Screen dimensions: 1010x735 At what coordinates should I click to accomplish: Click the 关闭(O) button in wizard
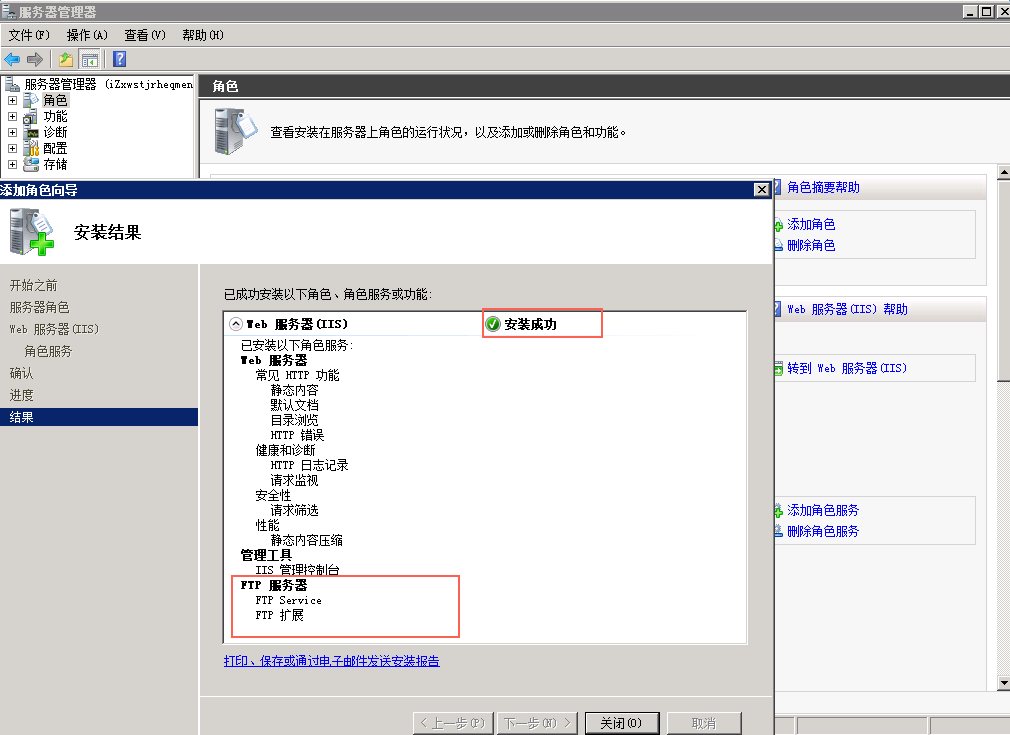coord(621,723)
